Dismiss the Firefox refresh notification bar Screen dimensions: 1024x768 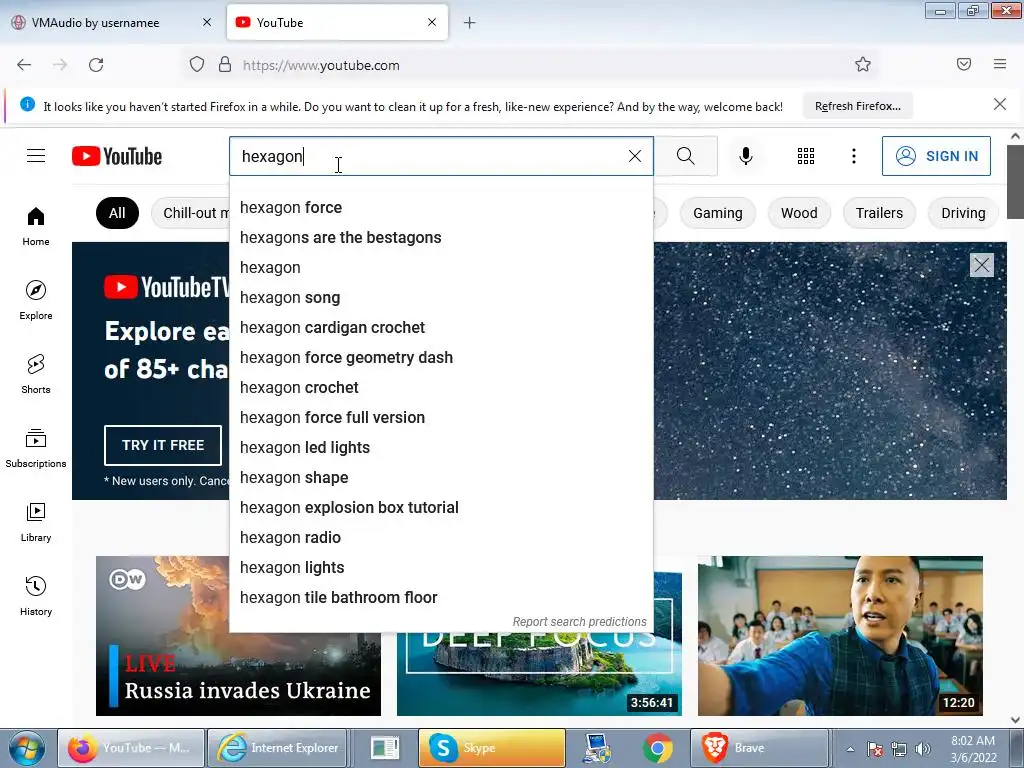tap(1000, 104)
